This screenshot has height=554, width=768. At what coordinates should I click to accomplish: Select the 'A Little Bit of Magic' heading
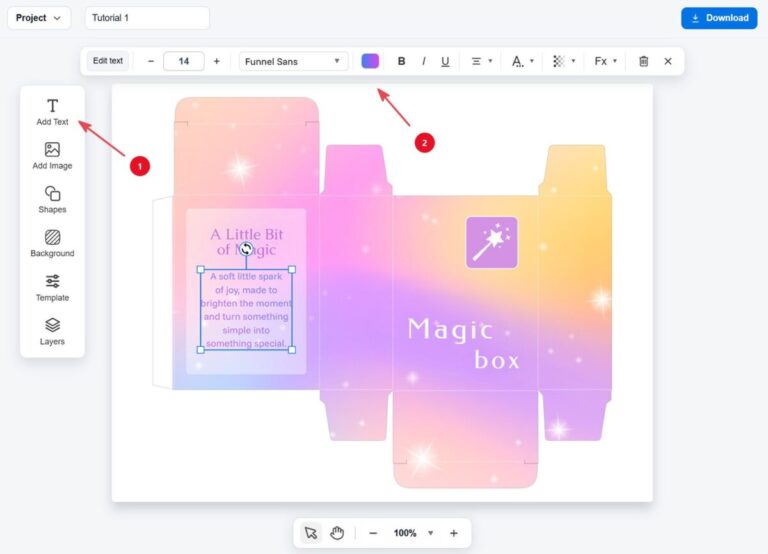[246, 242]
